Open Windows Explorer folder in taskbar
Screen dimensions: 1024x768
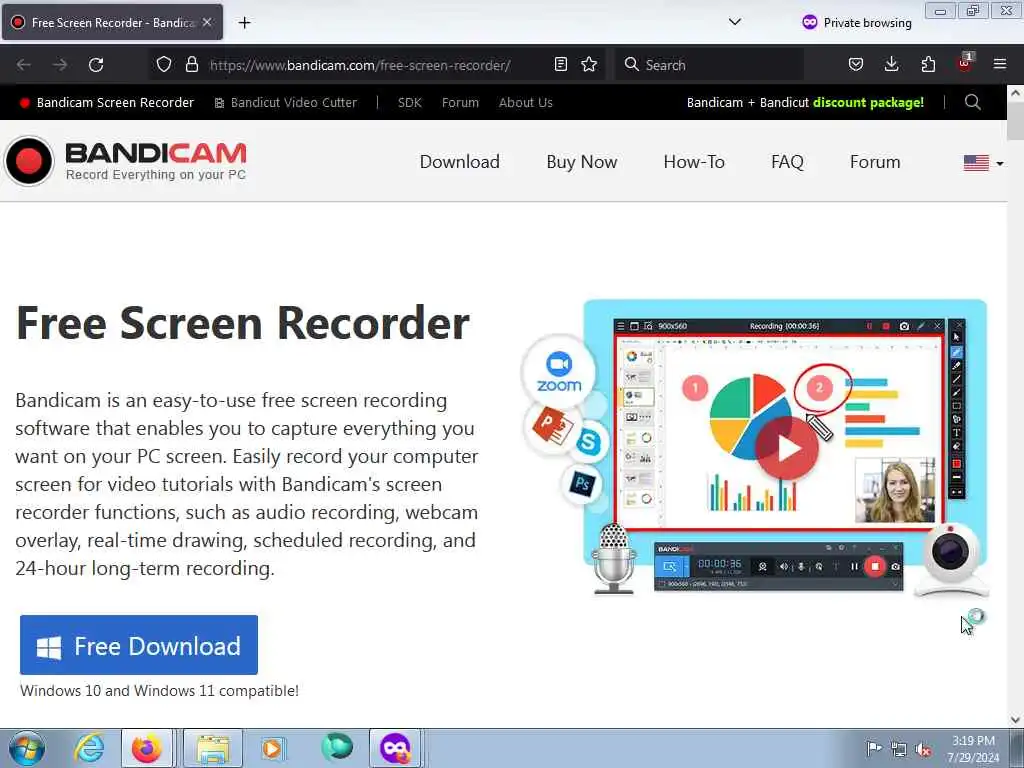(213, 748)
